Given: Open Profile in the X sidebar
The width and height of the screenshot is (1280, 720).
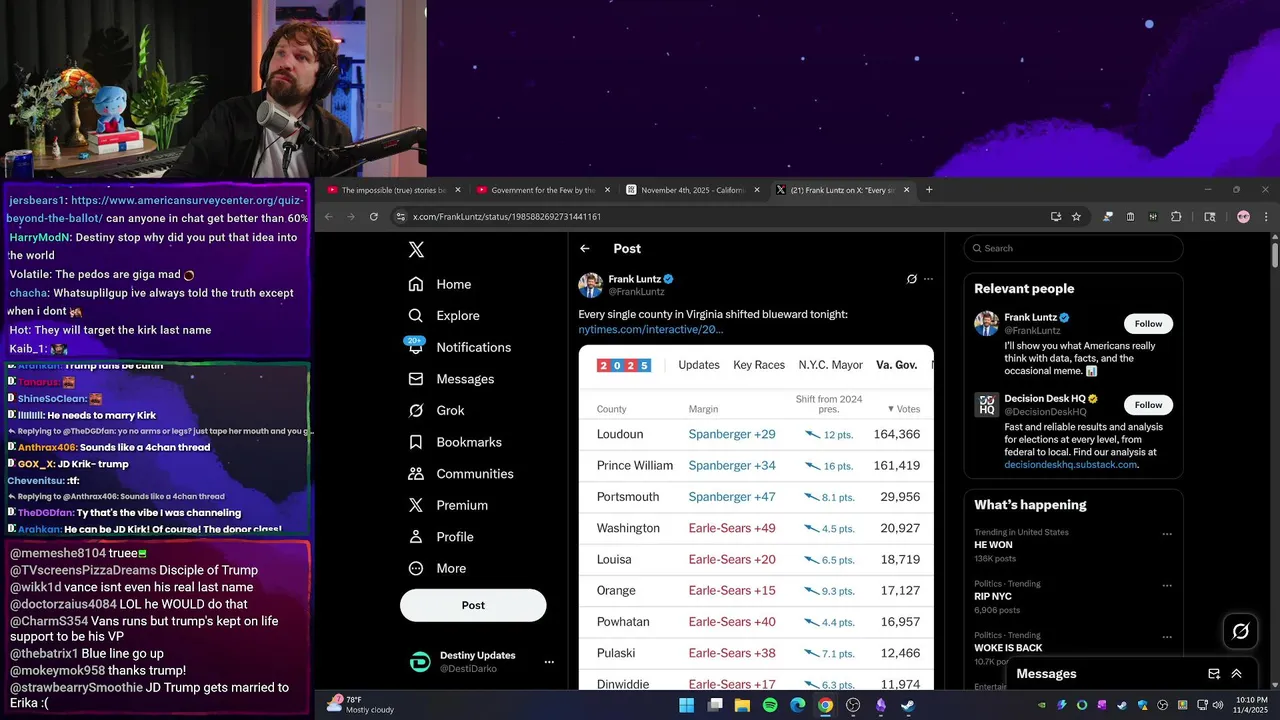Looking at the screenshot, I should (x=441, y=537).
